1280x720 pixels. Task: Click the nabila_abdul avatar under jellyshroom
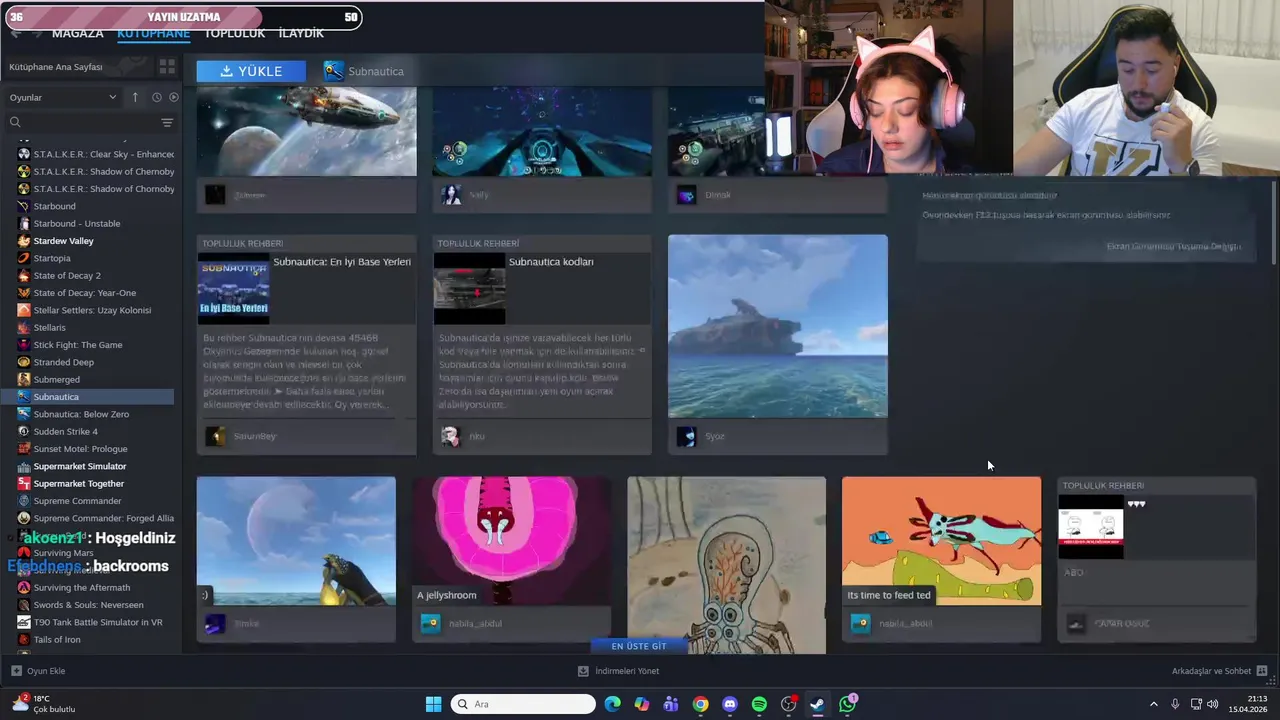point(430,624)
